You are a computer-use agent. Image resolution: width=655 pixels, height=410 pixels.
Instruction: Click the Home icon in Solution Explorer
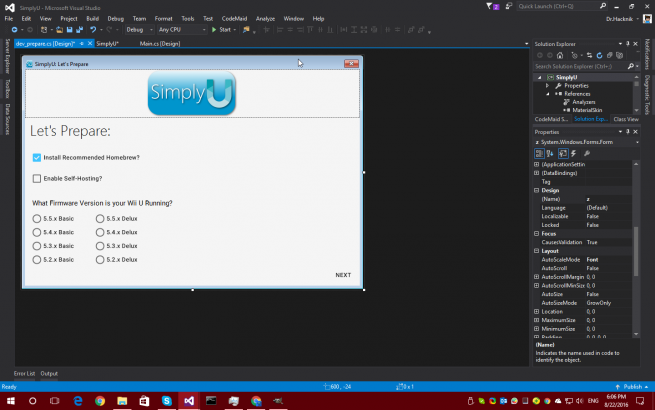pyautogui.click(x=560, y=55)
